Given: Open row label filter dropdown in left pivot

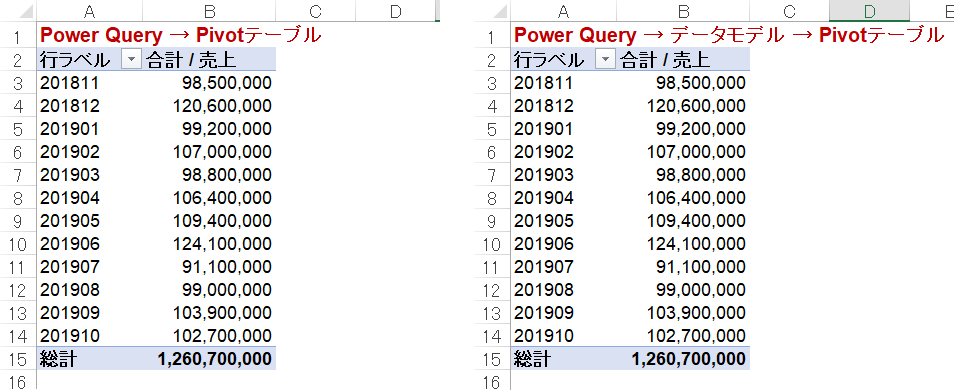Looking at the screenshot, I should 131,60.
